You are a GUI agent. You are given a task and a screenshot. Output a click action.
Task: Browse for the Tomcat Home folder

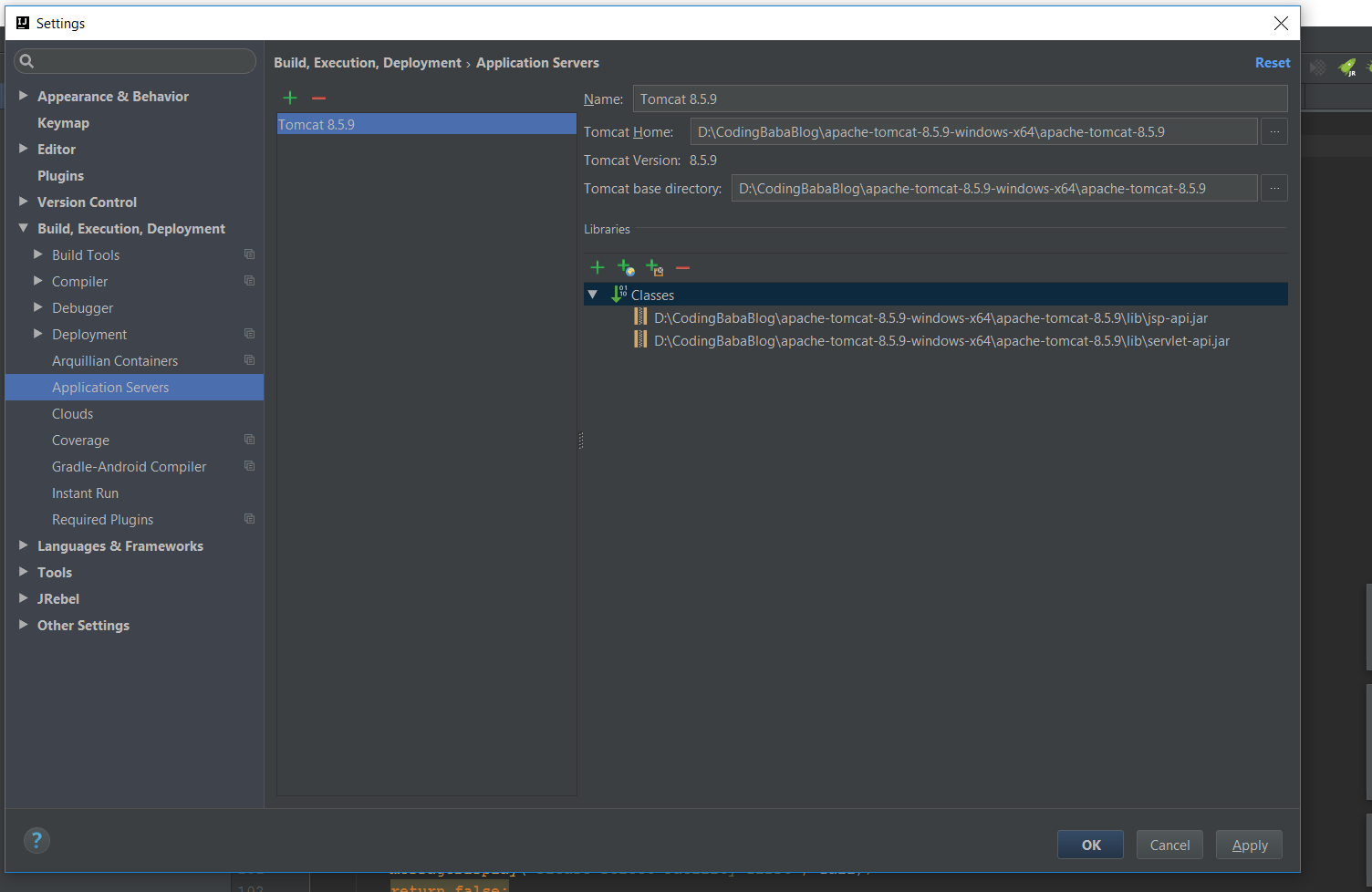[1274, 132]
